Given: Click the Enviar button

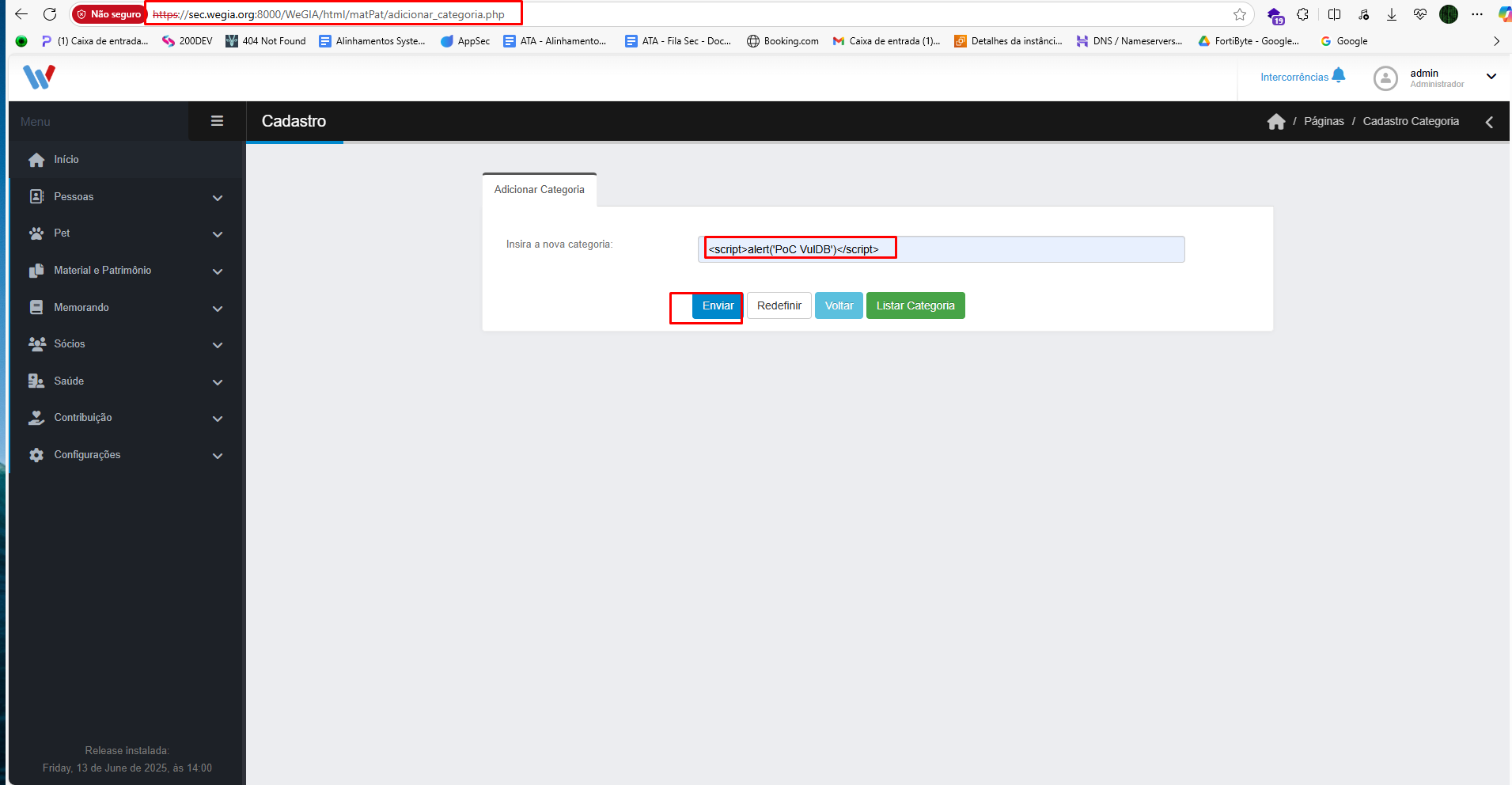Looking at the screenshot, I should (718, 305).
